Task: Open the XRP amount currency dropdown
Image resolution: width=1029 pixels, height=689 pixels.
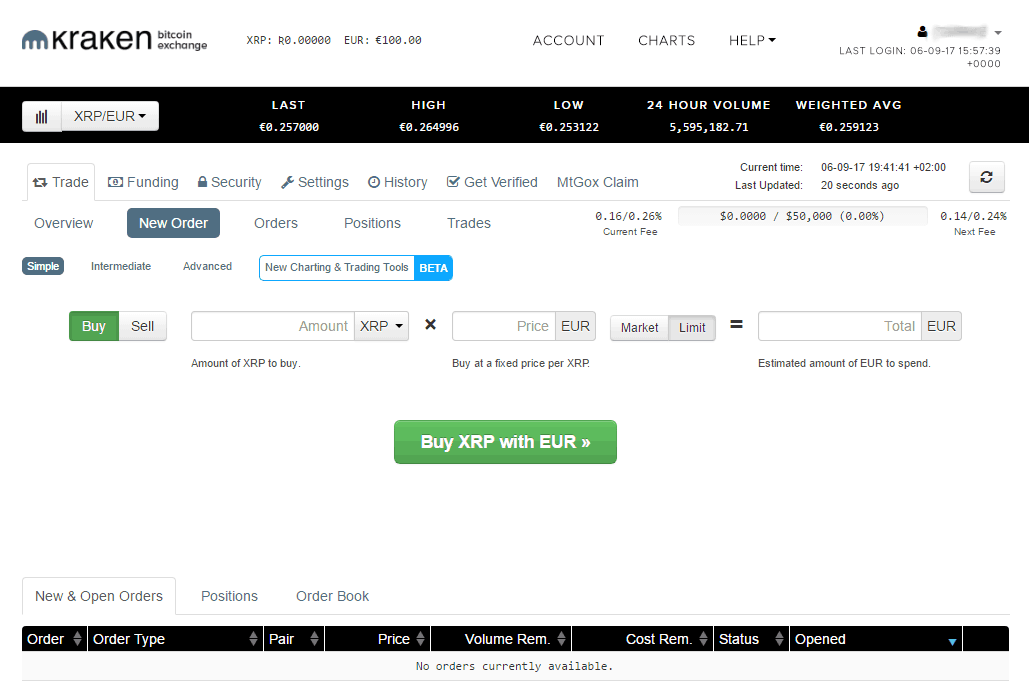Action: (382, 326)
